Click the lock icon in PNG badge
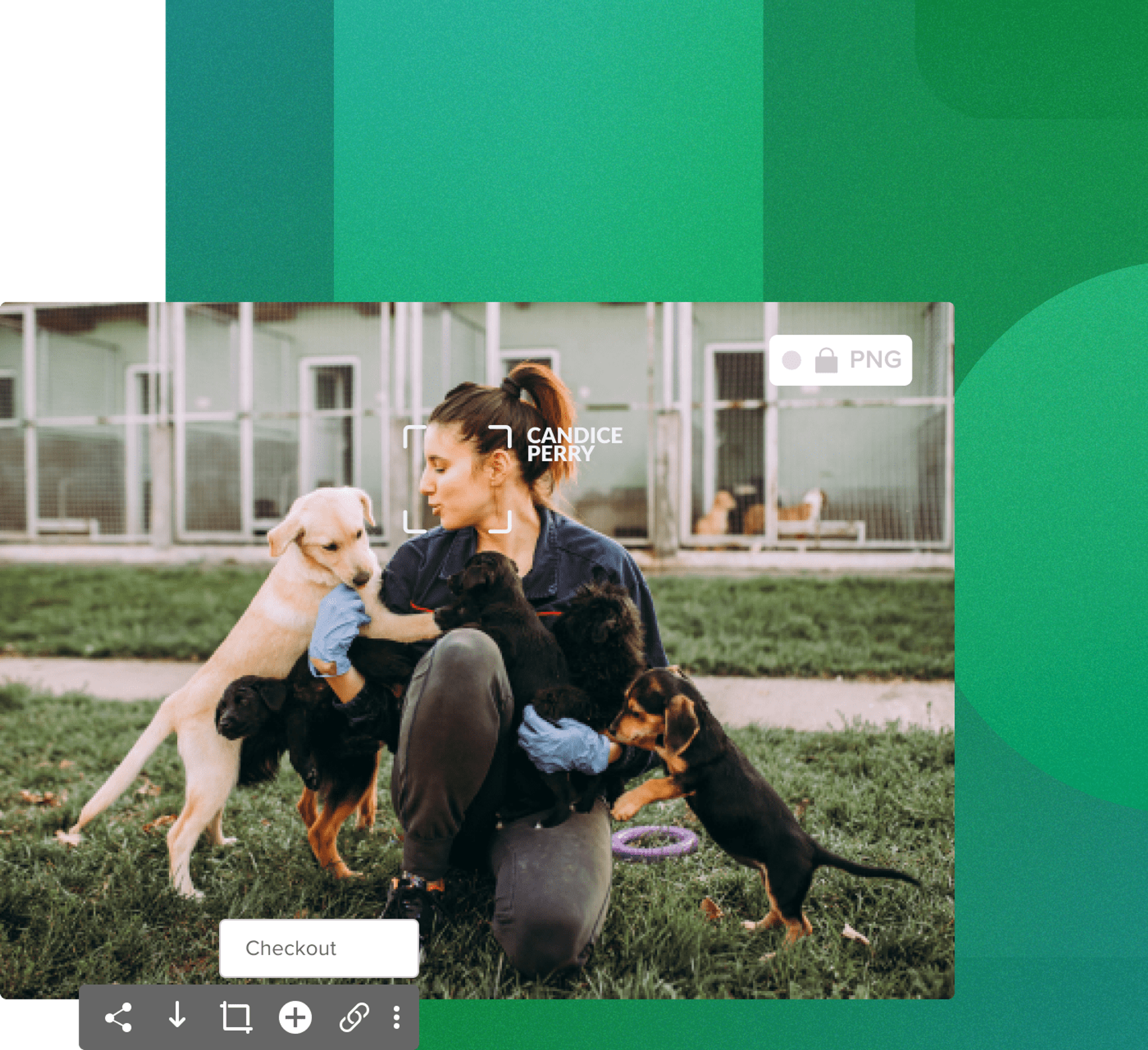Viewport: 1148px width, 1050px height. point(826,360)
